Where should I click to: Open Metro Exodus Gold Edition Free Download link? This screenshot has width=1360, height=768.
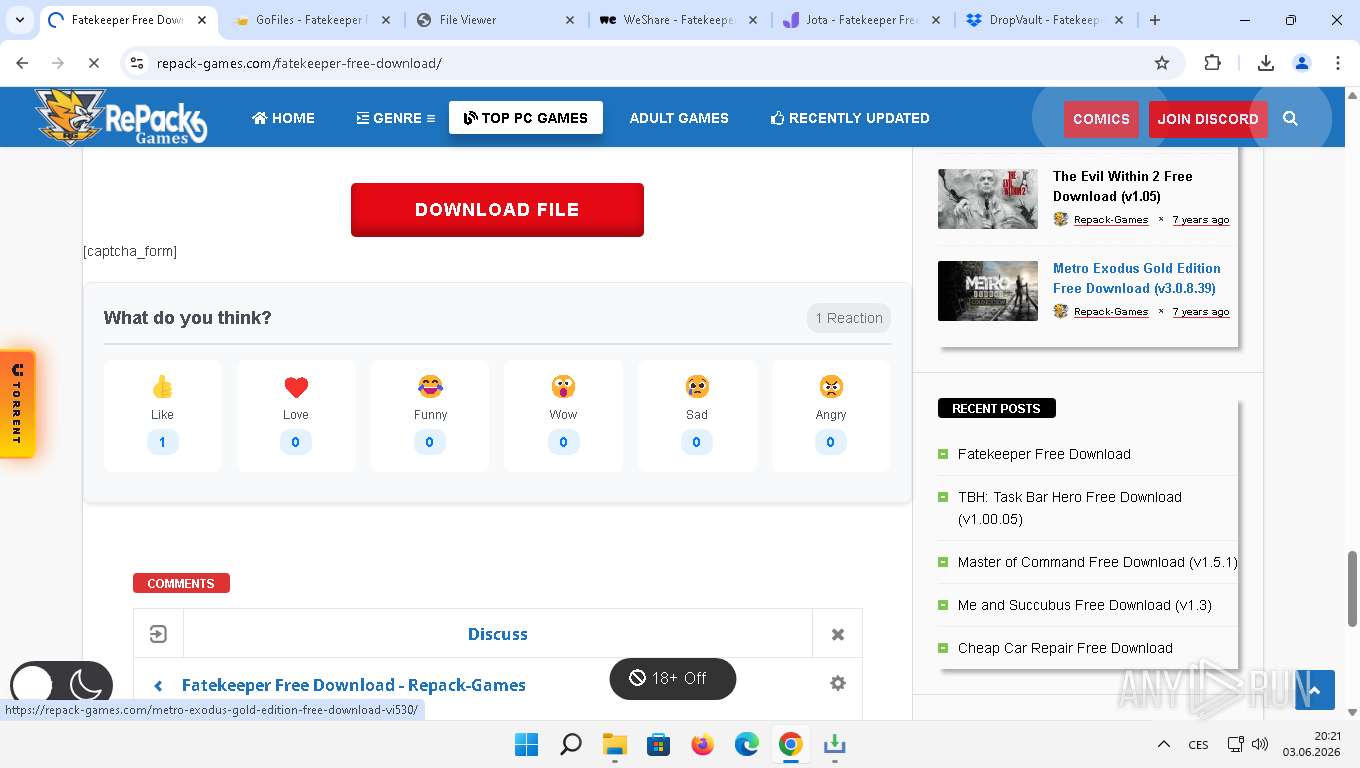click(x=1136, y=278)
